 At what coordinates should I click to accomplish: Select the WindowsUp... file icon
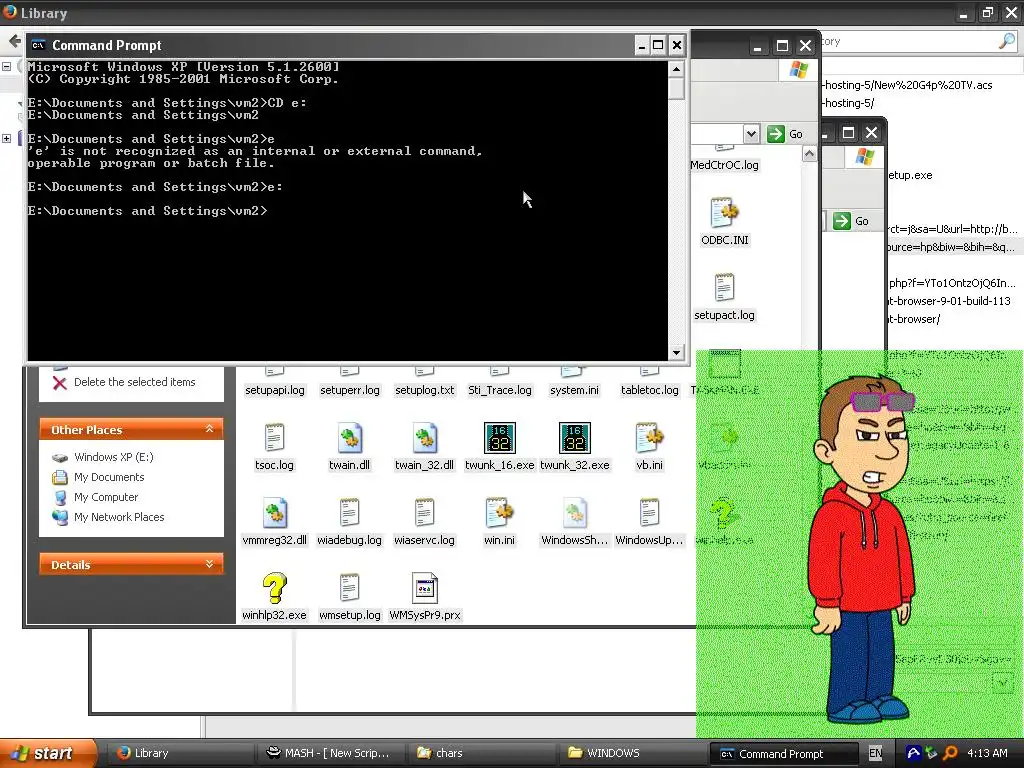(649, 513)
